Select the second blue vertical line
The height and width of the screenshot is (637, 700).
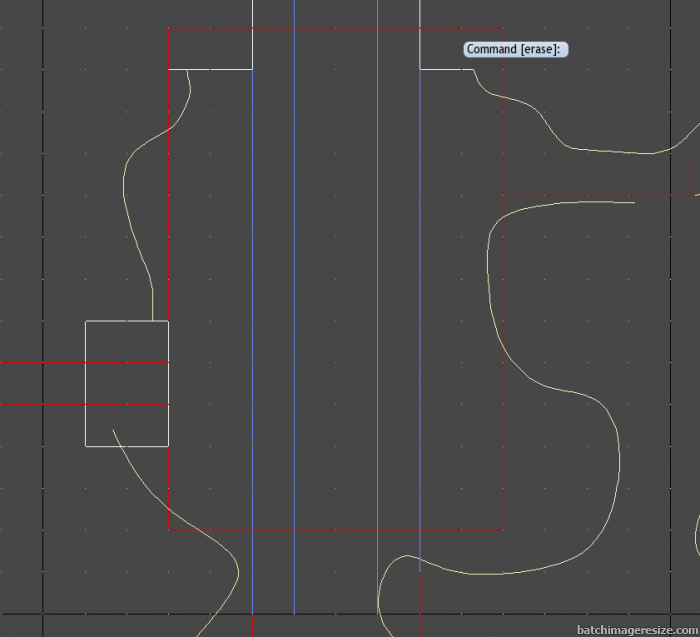pos(295,300)
